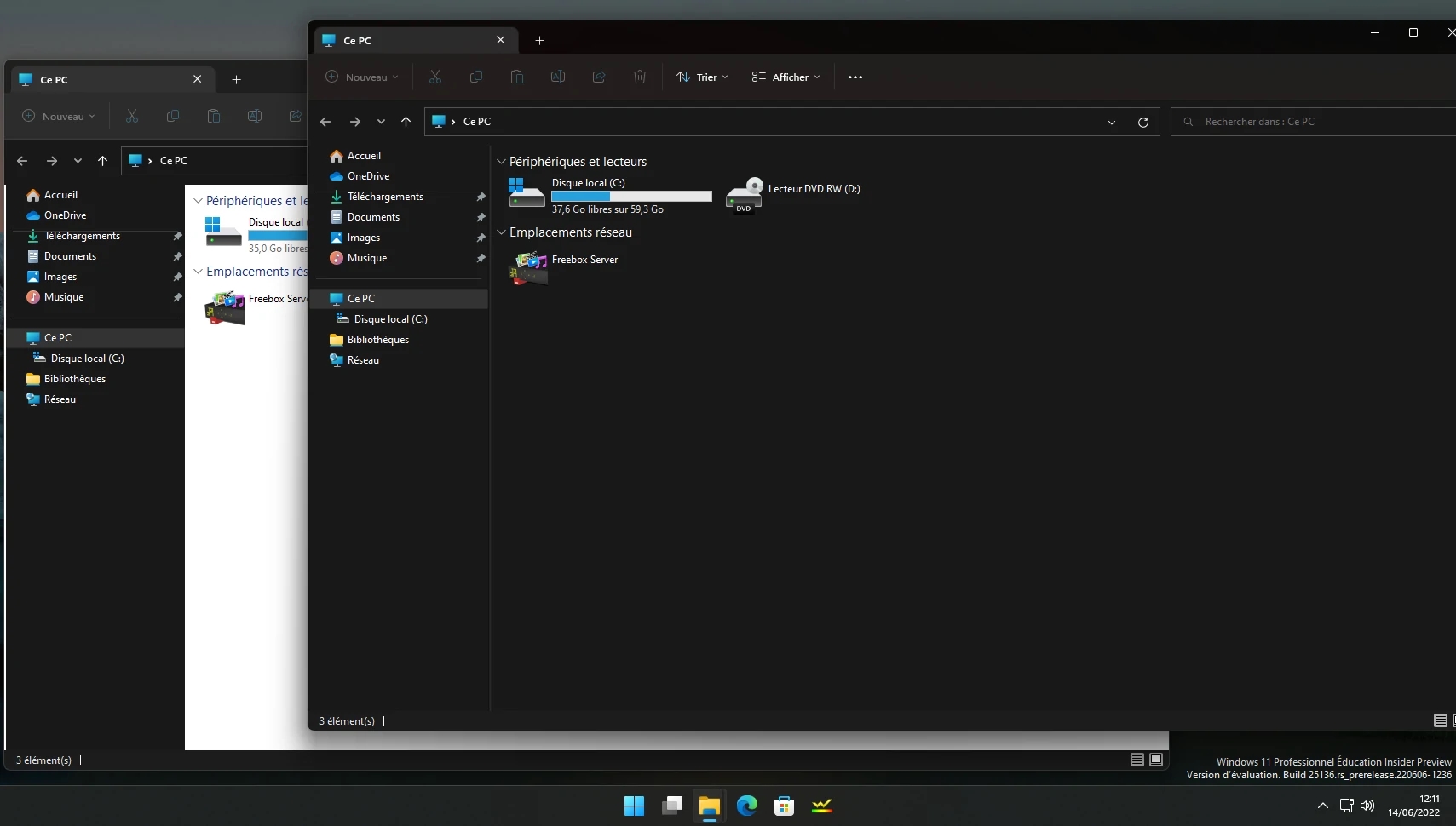The width and height of the screenshot is (1456, 826).
Task: Open the three-dots more options menu
Action: 855,77
